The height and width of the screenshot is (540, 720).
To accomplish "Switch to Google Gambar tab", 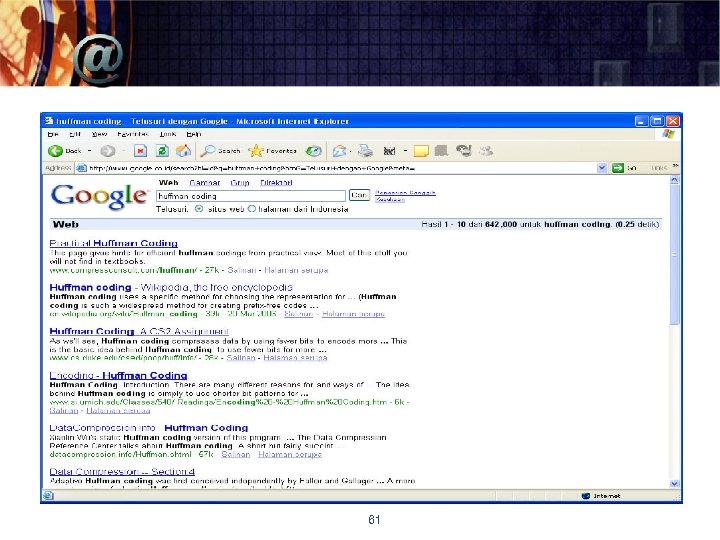I will [x=205, y=183].
